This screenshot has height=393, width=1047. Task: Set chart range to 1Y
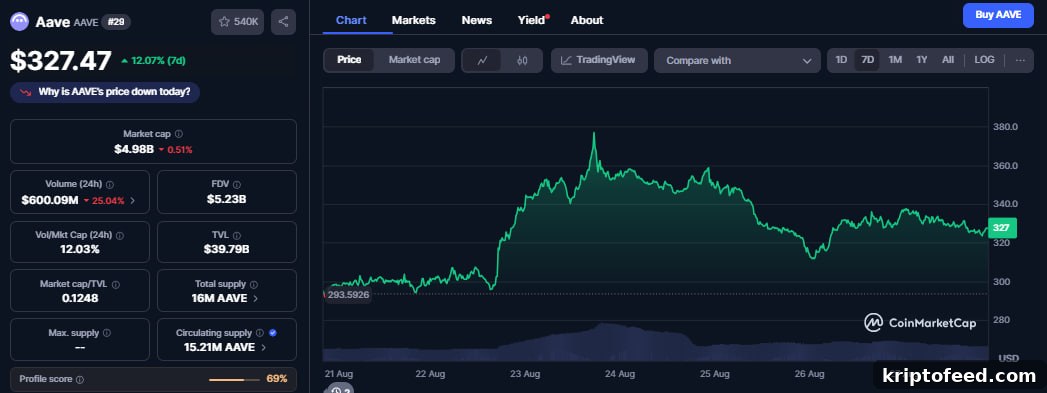click(x=921, y=60)
